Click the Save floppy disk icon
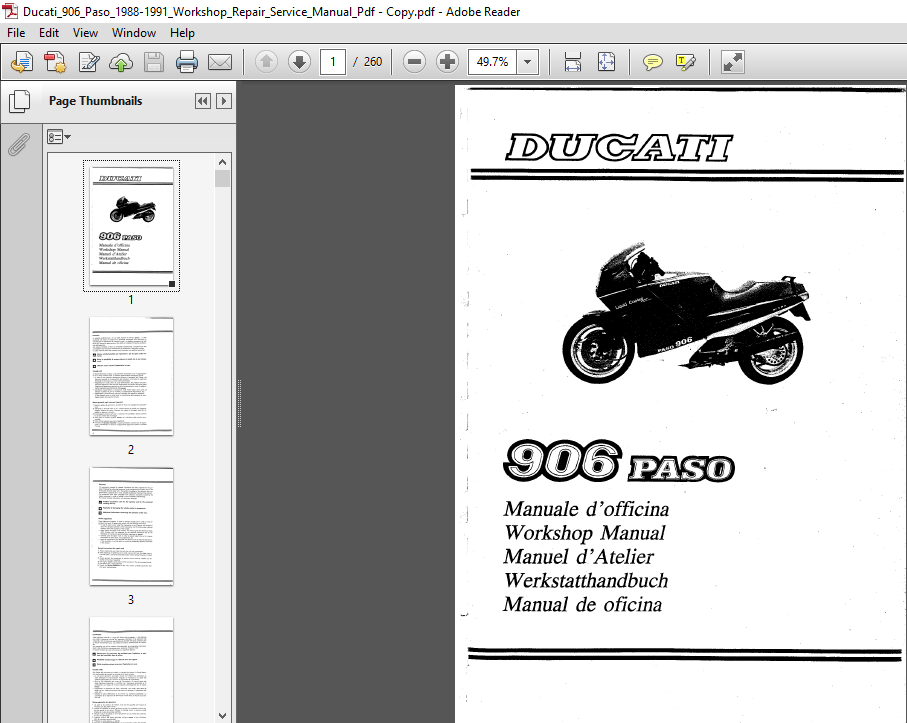This screenshot has width=907, height=723. (153, 62)
